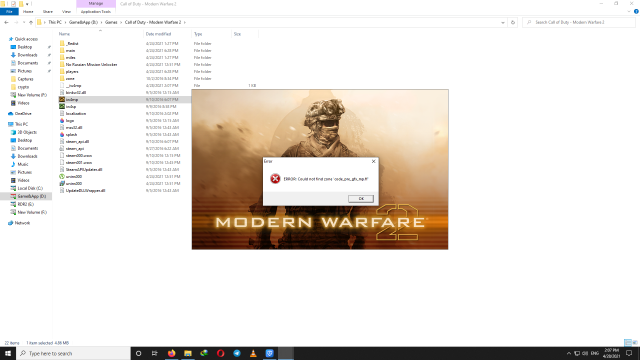The image size is (640, 360).
Task: Switch to the Home ribbon tab
Action: (x=28, y=11)
